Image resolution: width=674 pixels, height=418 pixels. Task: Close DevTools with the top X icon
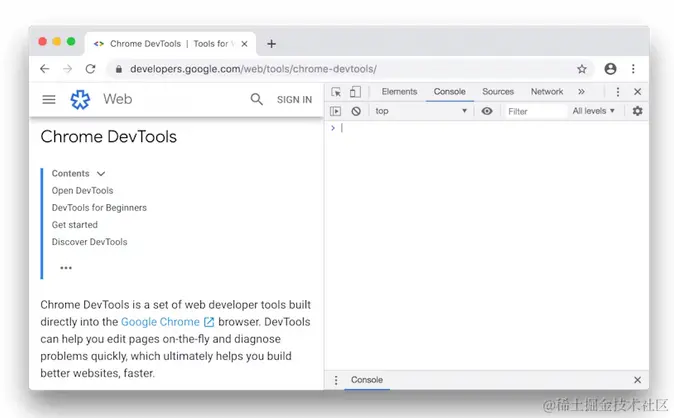[x=637, y=92]
